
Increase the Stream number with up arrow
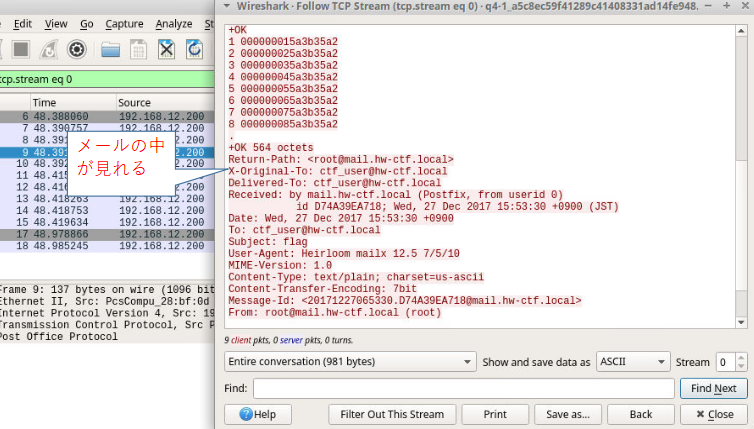741,357
